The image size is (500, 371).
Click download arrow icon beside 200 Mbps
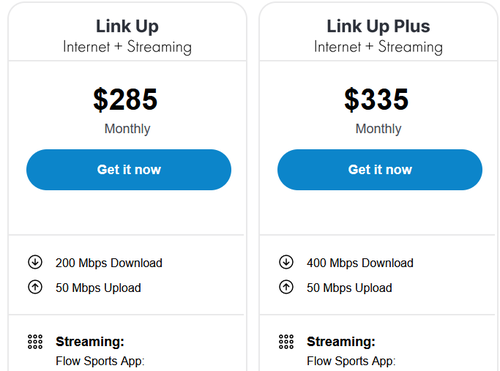[x=35, y=262]
